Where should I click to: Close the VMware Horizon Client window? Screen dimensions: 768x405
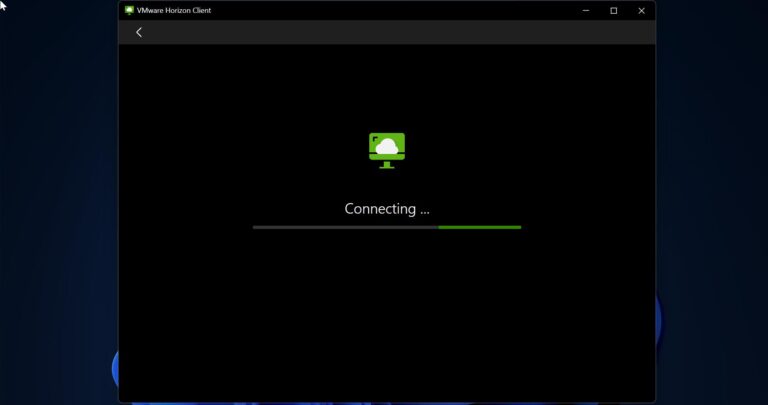[x=642, y=10]
